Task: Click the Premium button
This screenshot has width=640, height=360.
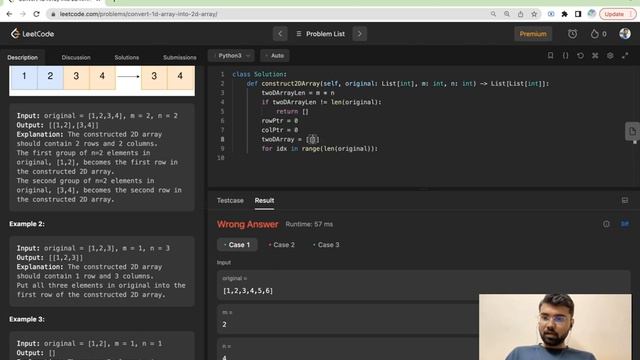Action: [x=533, y=34]
